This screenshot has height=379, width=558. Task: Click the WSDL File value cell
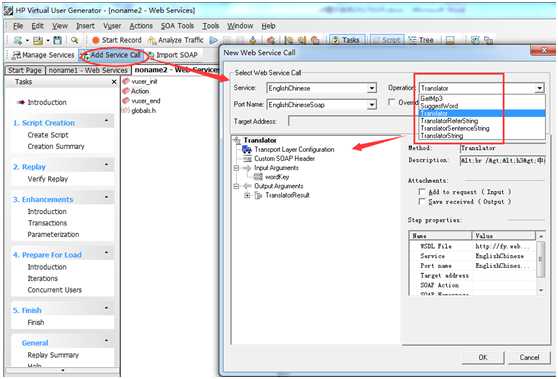[x=504, y=246]
